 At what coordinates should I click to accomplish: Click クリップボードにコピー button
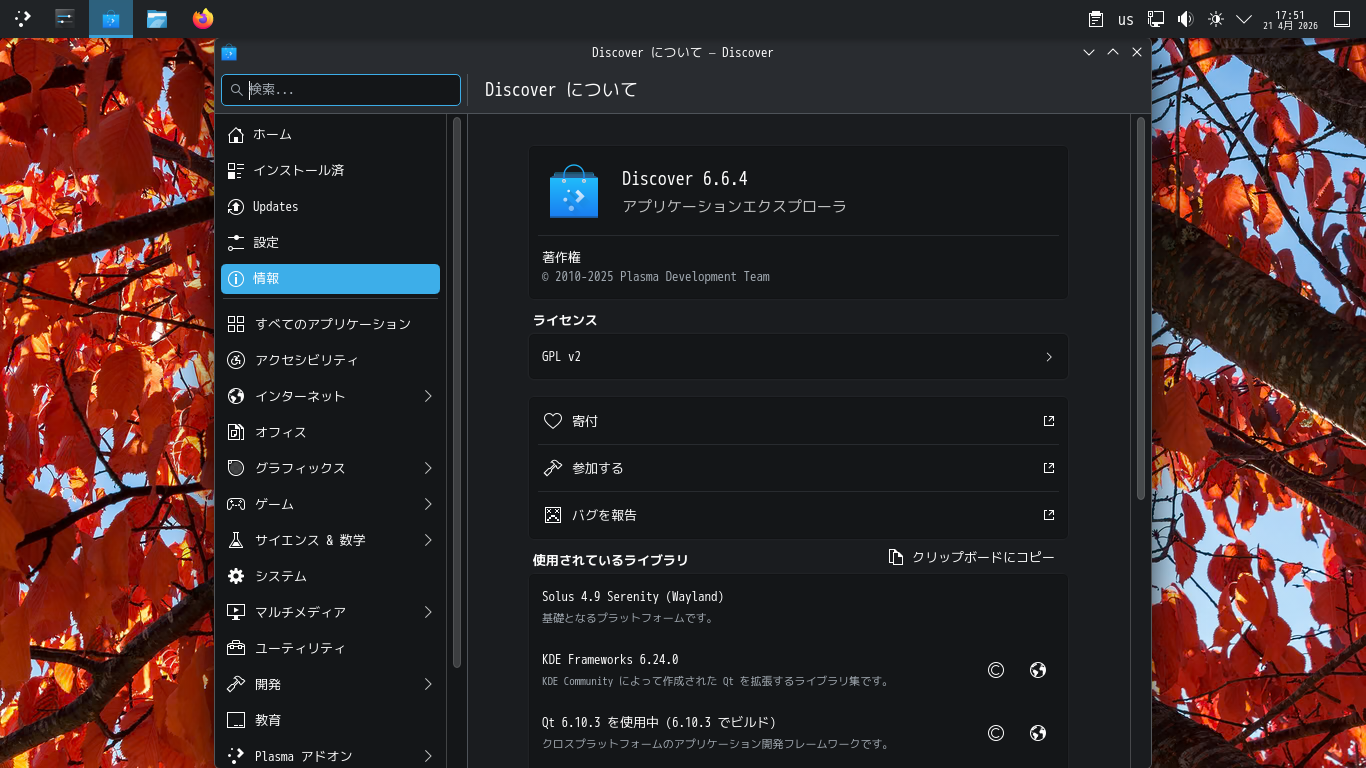[x=971, y=557]
